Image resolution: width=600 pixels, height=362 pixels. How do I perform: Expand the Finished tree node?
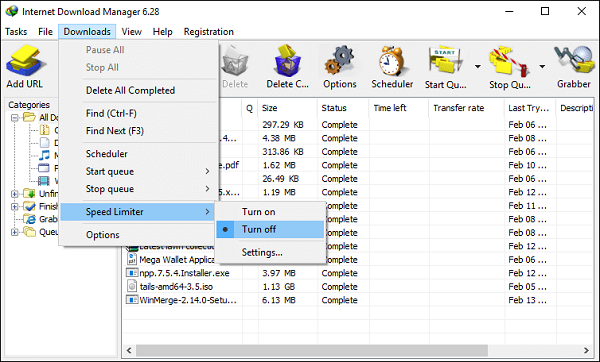click(15, 207)
